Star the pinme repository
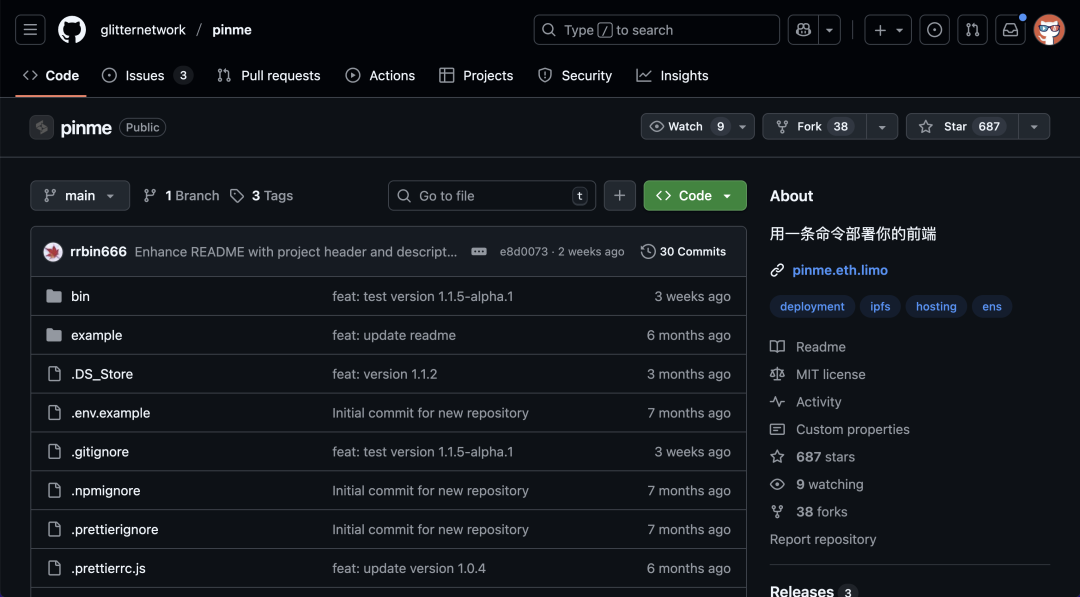Screen dimensions: 1080x597 coord(957,126)
